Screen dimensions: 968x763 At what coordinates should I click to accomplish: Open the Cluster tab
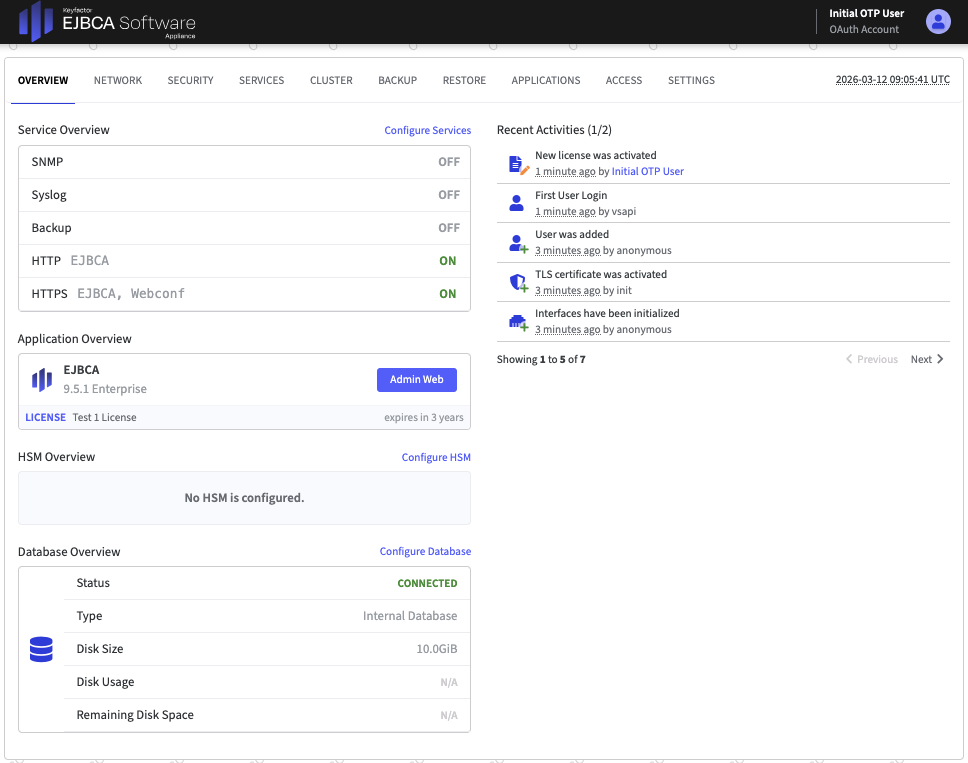click(x=332, y=80)
